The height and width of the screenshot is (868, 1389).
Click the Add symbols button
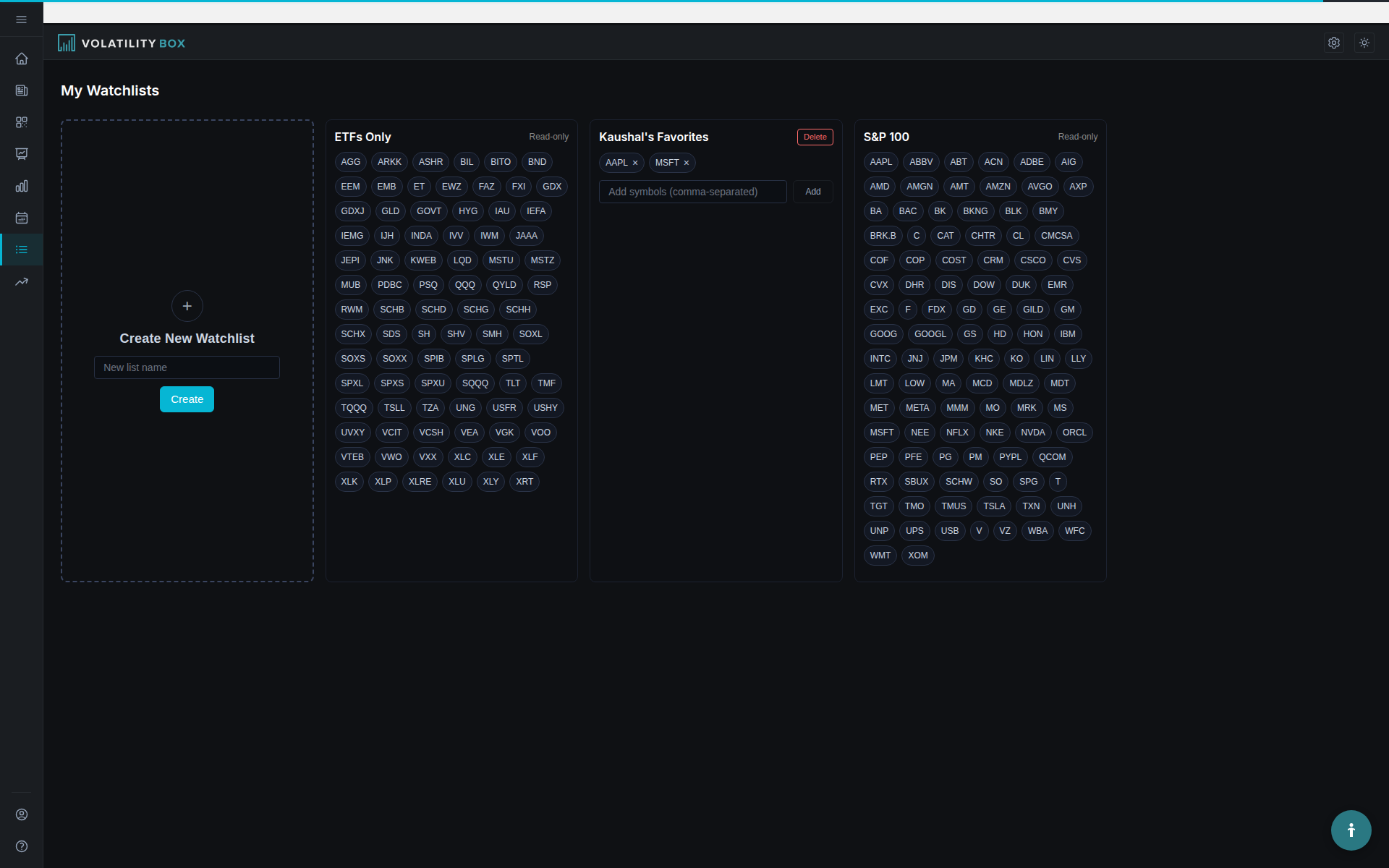(813, 192)
